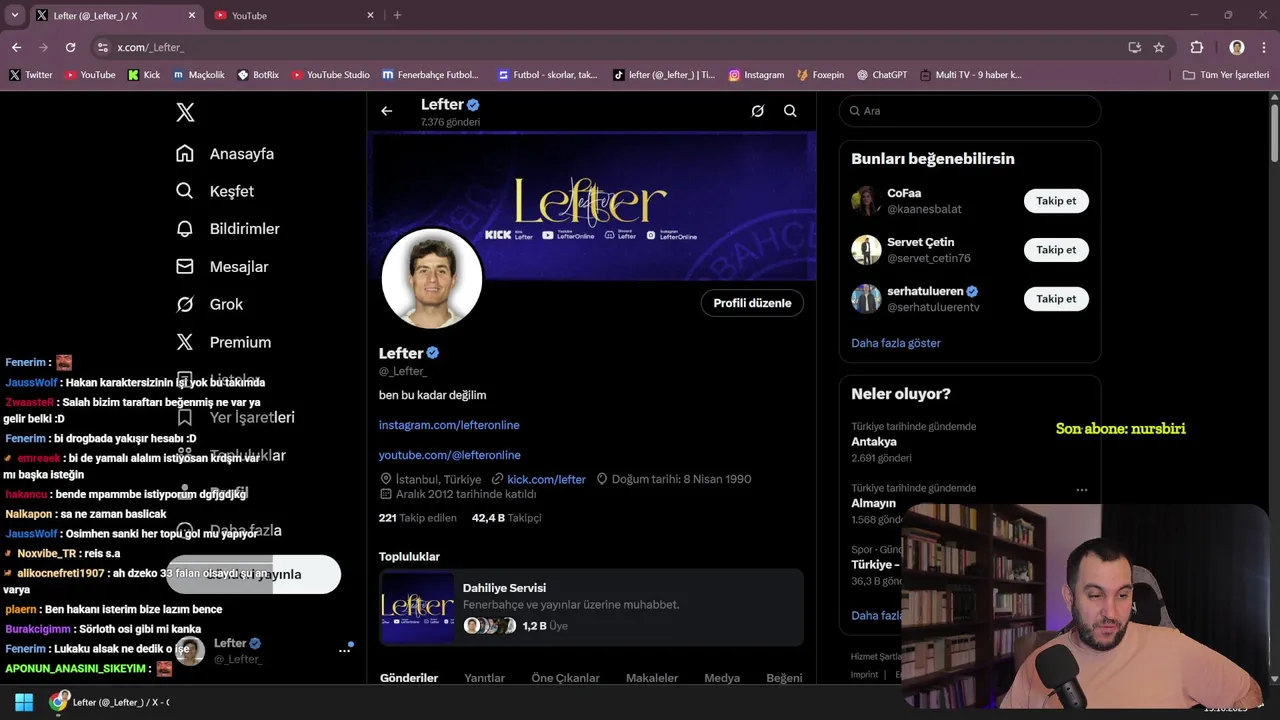The height and width of the screenshot is (720, 1280).
Task: Bookmark this page with star icon
Action: click(1159, 47)
